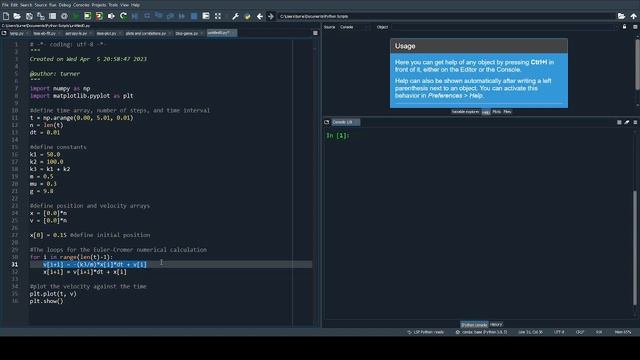
Task: Click LSP Python ready status
Action: (425, 332)
